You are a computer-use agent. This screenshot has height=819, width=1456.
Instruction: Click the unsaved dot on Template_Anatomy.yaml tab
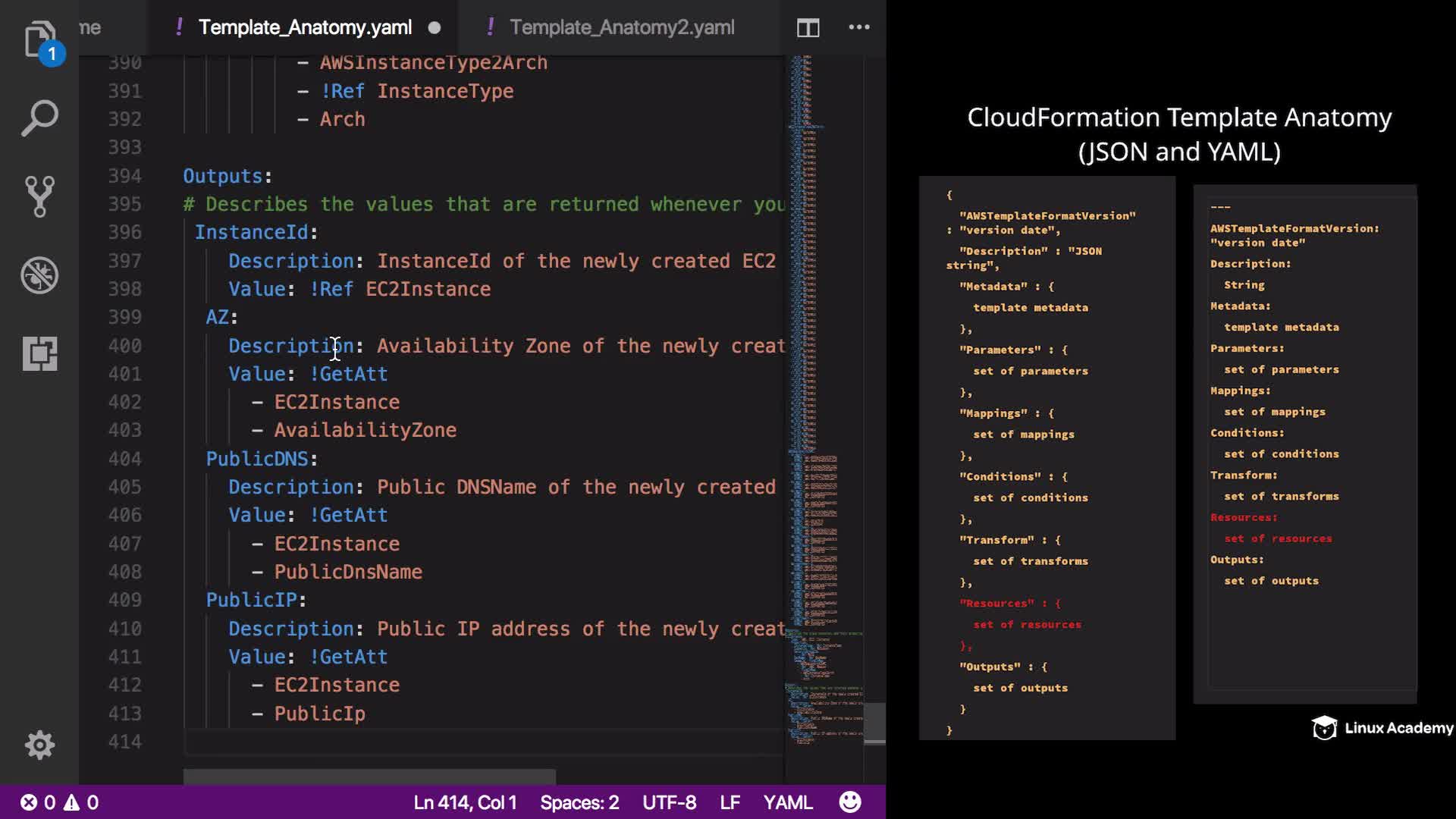[435, 28]
